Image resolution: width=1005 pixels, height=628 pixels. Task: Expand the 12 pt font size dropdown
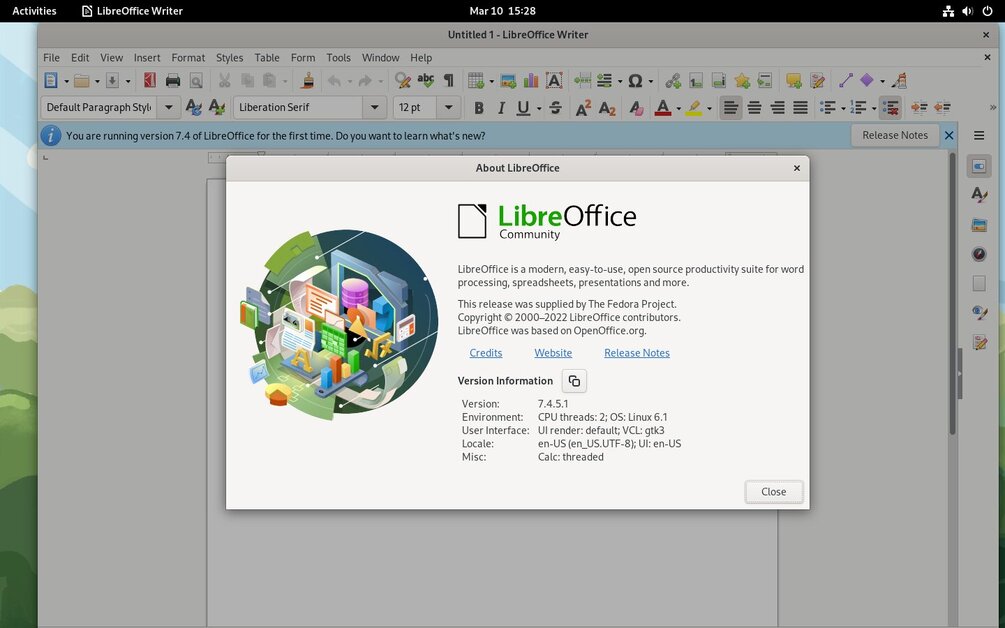point(449,108)
